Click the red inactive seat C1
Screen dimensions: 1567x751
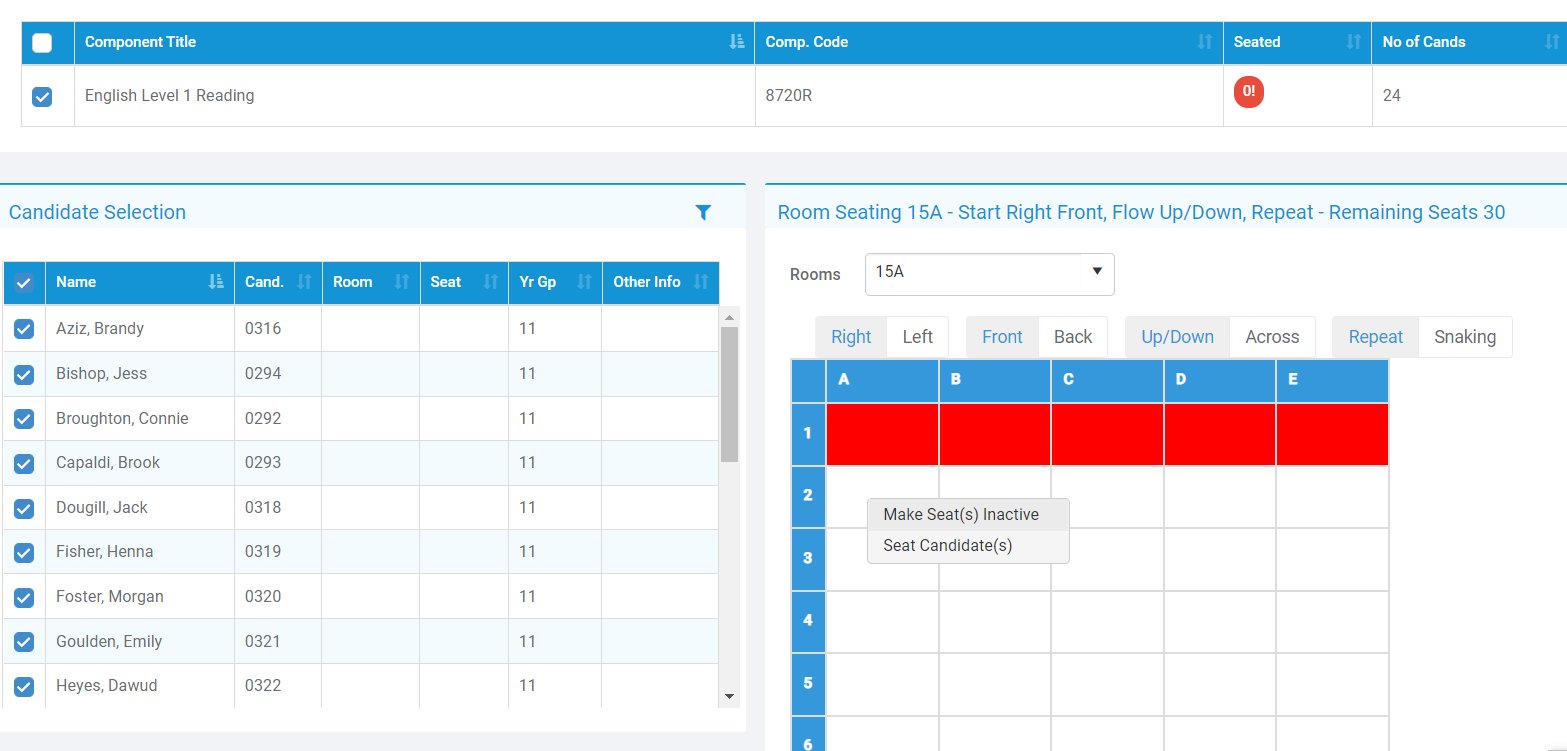coord(1107,434)
